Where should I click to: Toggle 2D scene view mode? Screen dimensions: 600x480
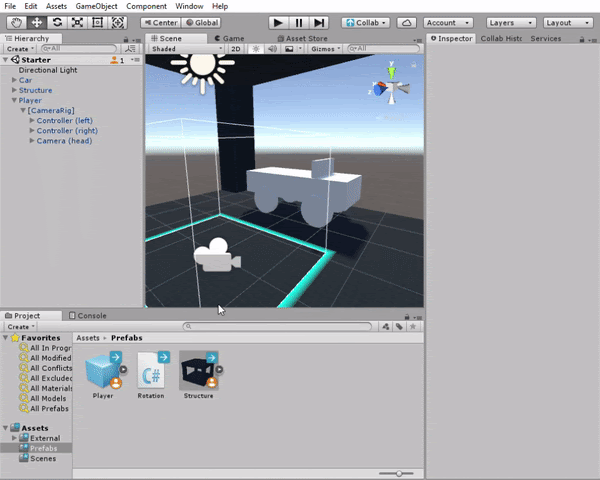(236, 49)
